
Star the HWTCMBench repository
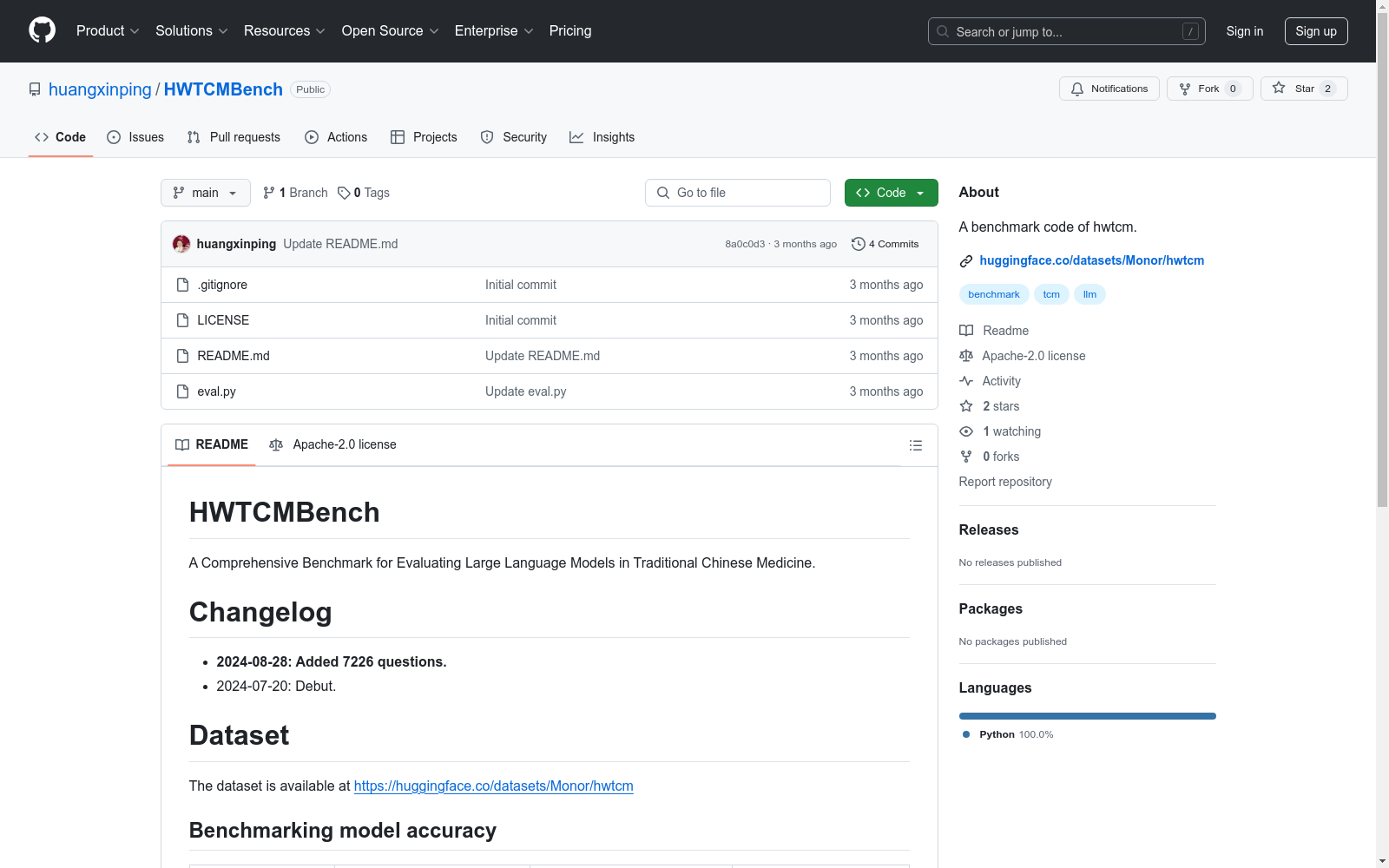pyautogui.click(x=1304, y=89)
